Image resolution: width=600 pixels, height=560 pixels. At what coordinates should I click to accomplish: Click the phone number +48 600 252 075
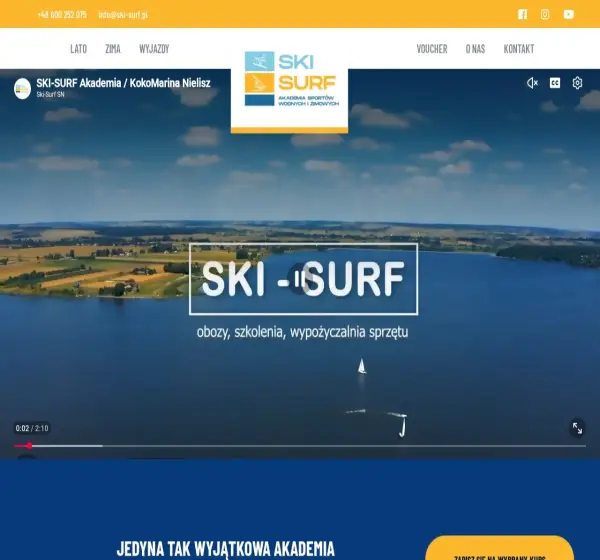(x=62, y=15)
